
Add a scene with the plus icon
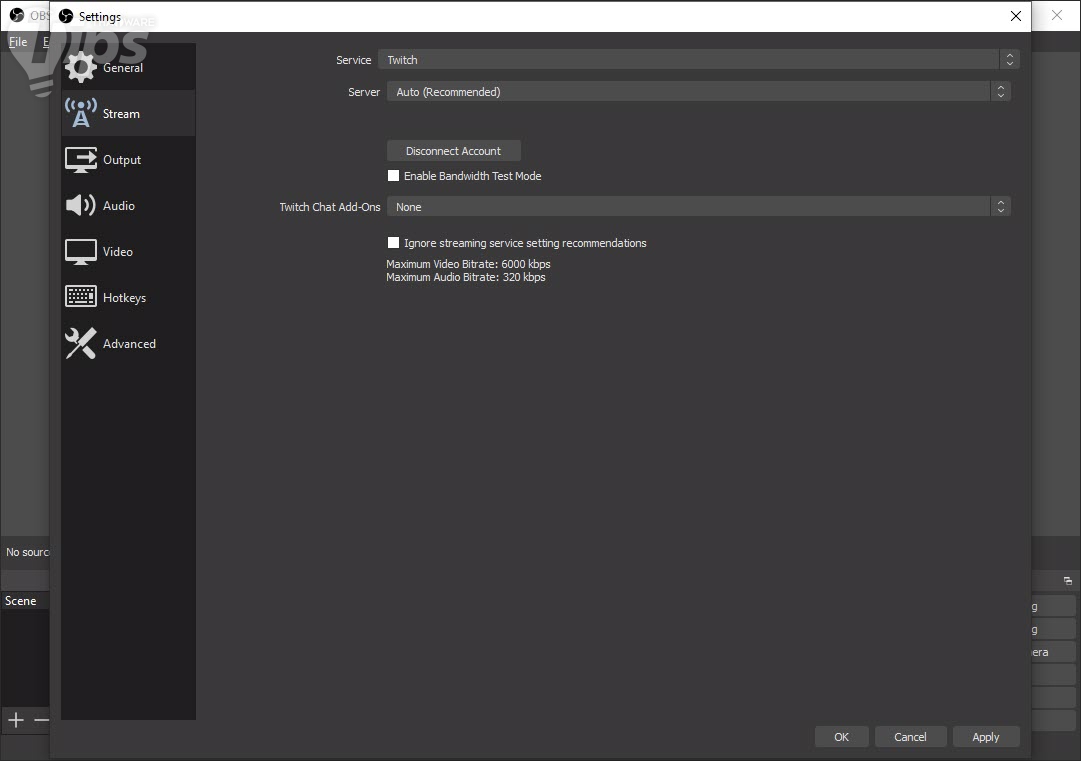tap(16, 720)
